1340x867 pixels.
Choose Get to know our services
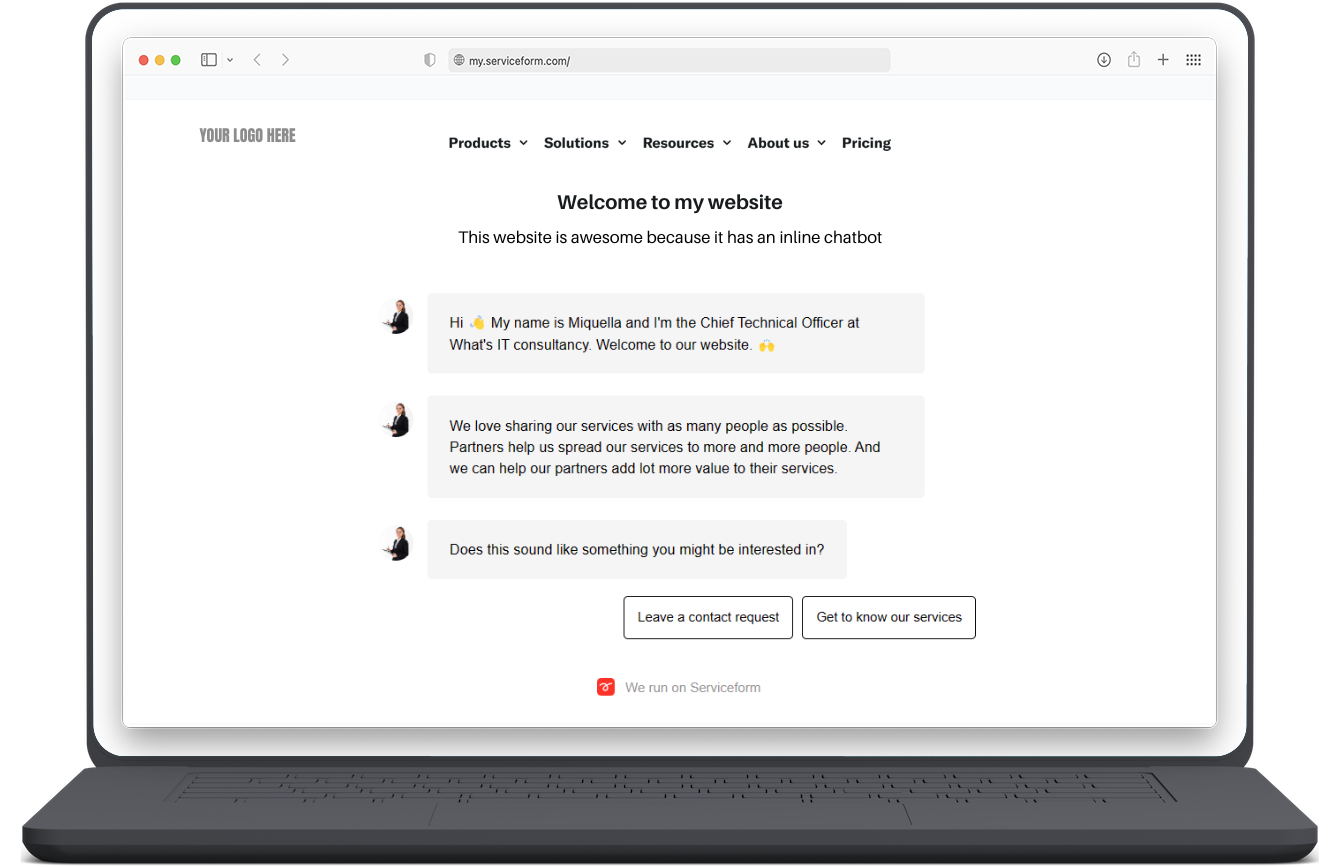click(x=889, y=618)
